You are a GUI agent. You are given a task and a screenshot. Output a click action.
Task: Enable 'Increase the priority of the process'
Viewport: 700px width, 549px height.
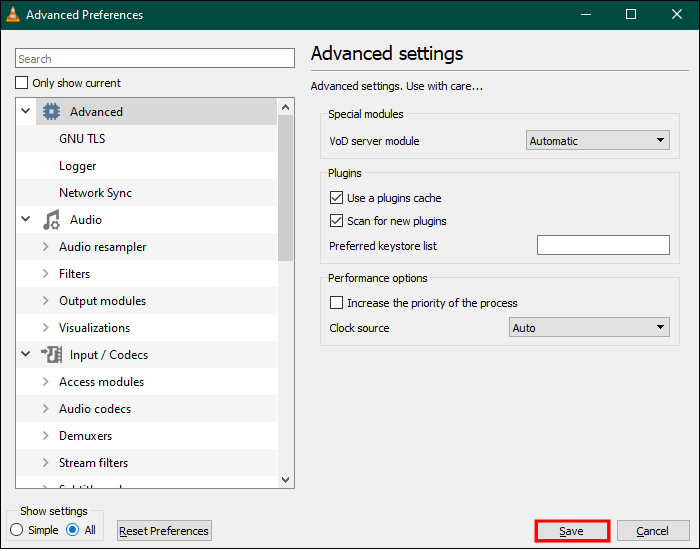click(336, 303)
